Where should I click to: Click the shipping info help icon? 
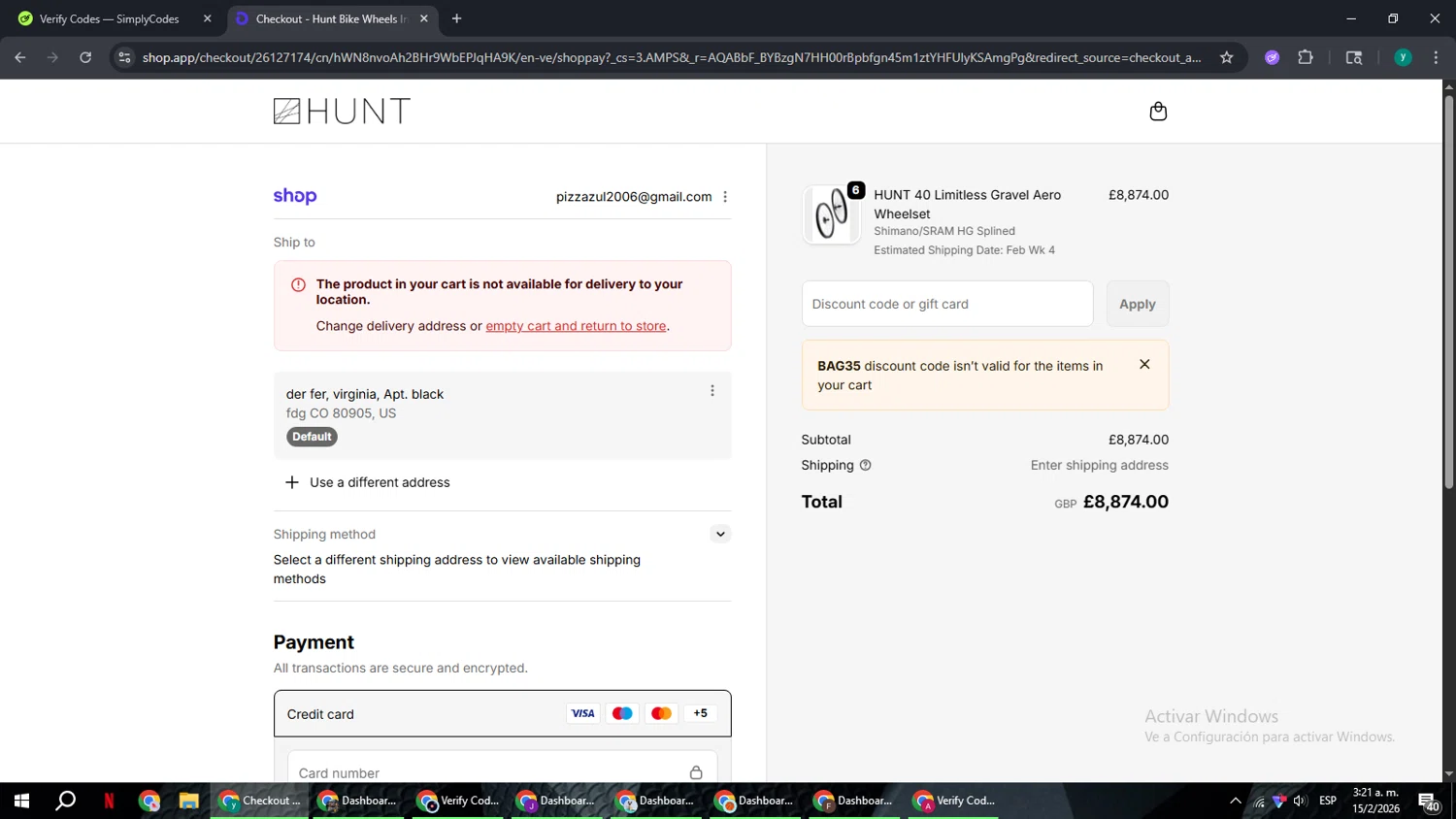866,466
